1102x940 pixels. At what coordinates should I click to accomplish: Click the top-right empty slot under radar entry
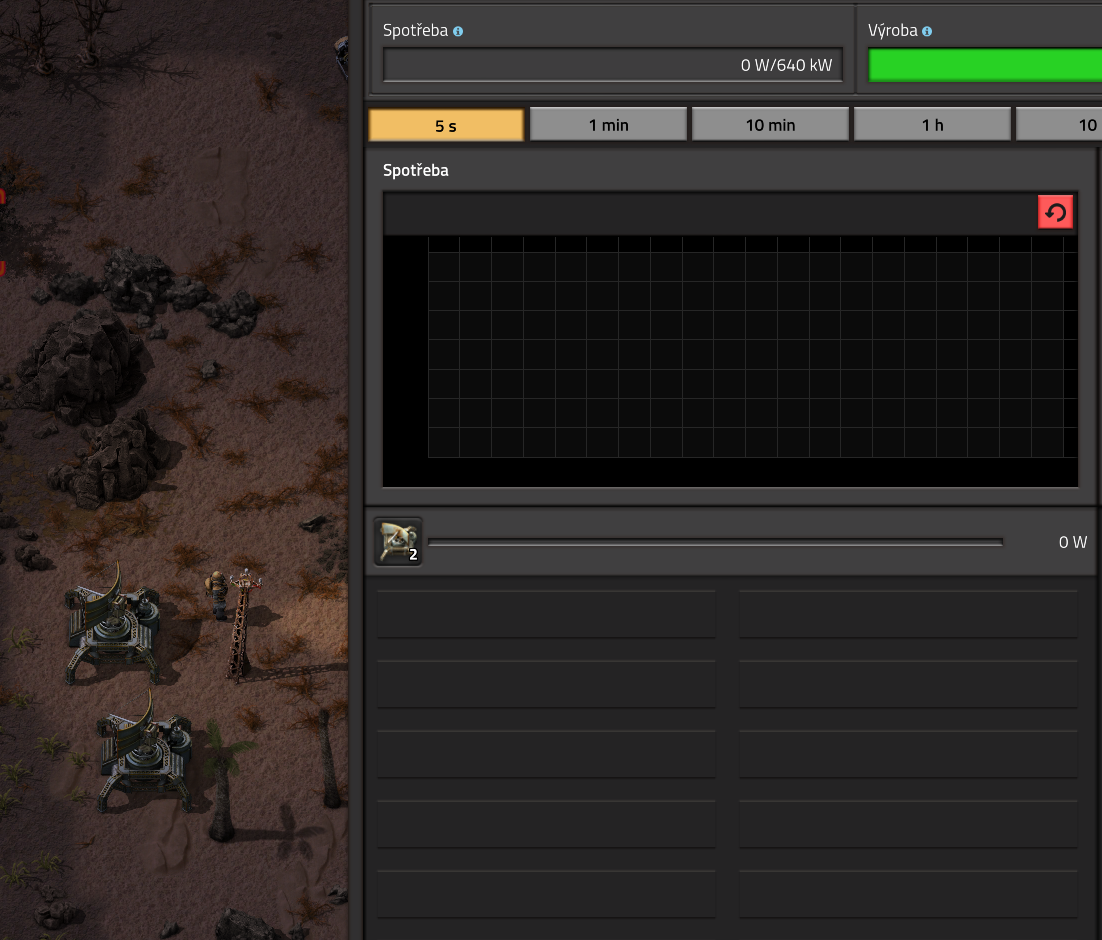point(908,614)
